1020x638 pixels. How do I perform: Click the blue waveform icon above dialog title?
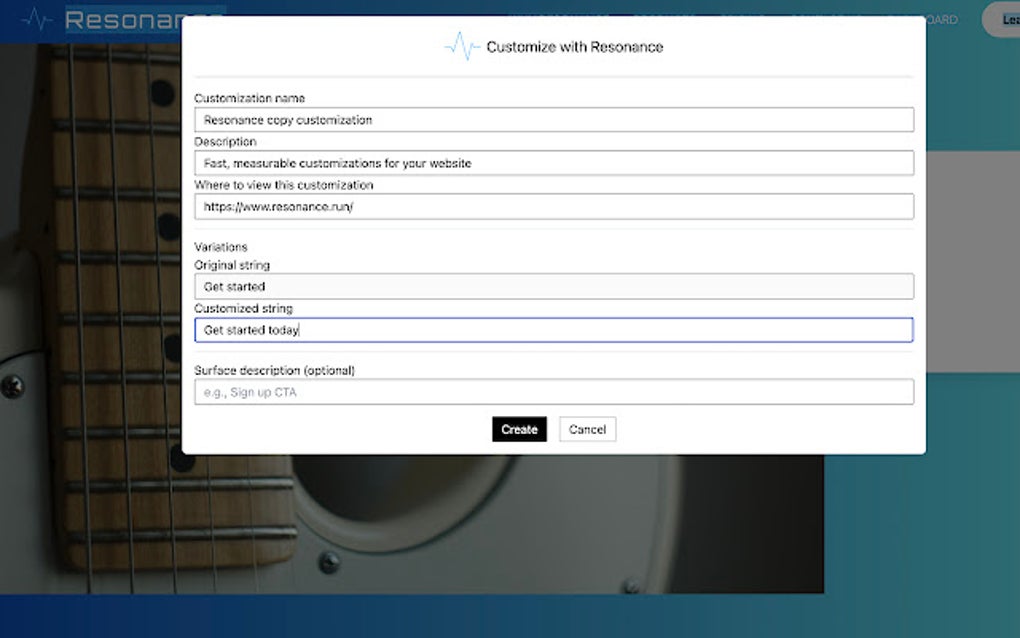(461, 45)
